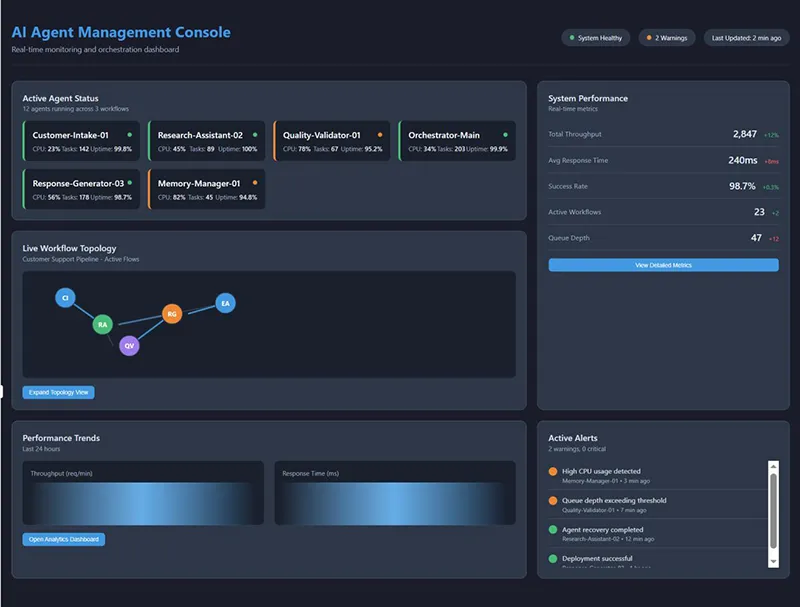Image resolution: width=800 pixels, height=607 pixels.
Task: Click the orange status dot on Memory-Manager-01 card
Action: [x=255, y=183]
